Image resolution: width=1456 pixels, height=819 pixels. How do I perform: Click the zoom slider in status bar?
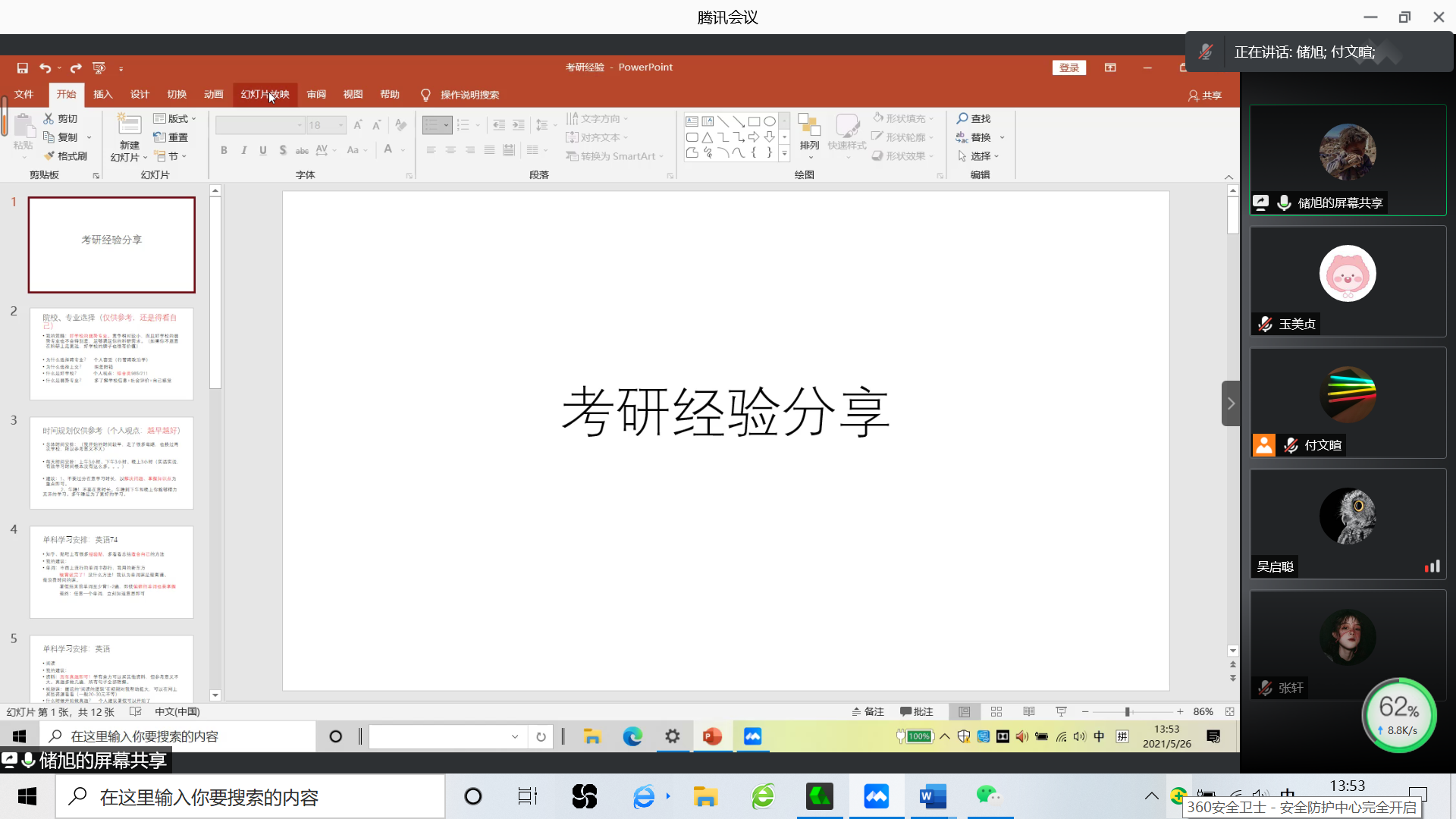[x=1128, y=712]
